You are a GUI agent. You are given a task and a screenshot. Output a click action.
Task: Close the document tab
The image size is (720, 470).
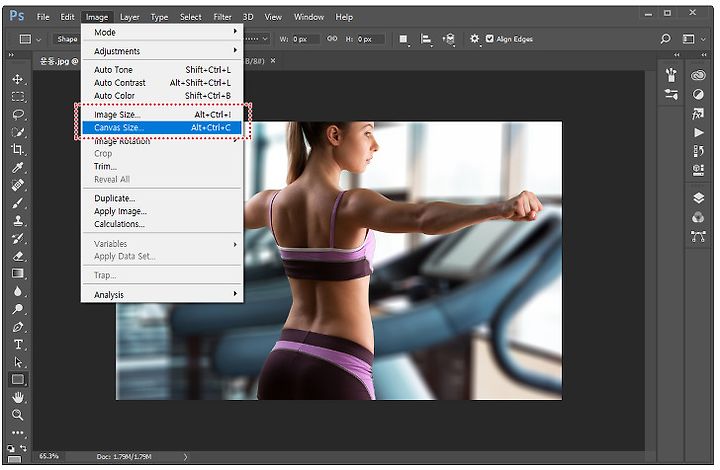pyautogui.click(x=273, y=61)
